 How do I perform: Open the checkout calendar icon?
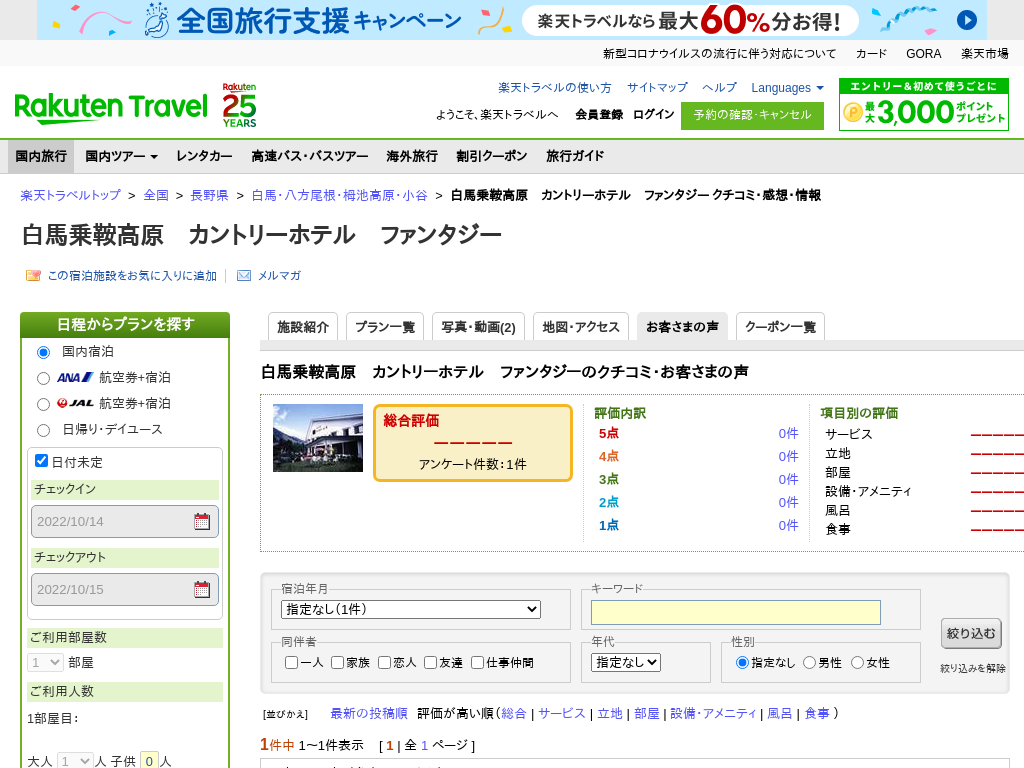(x=202, y=589)
